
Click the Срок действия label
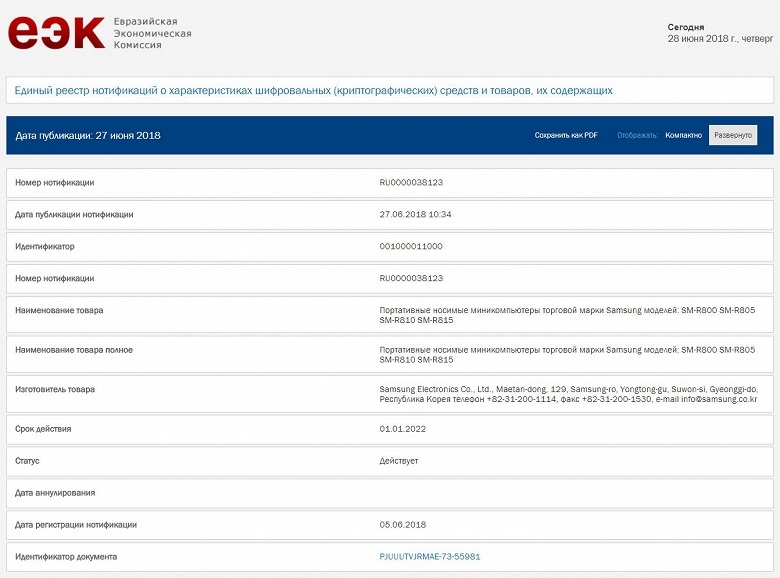pyautogui.click(x=43, y=429)
